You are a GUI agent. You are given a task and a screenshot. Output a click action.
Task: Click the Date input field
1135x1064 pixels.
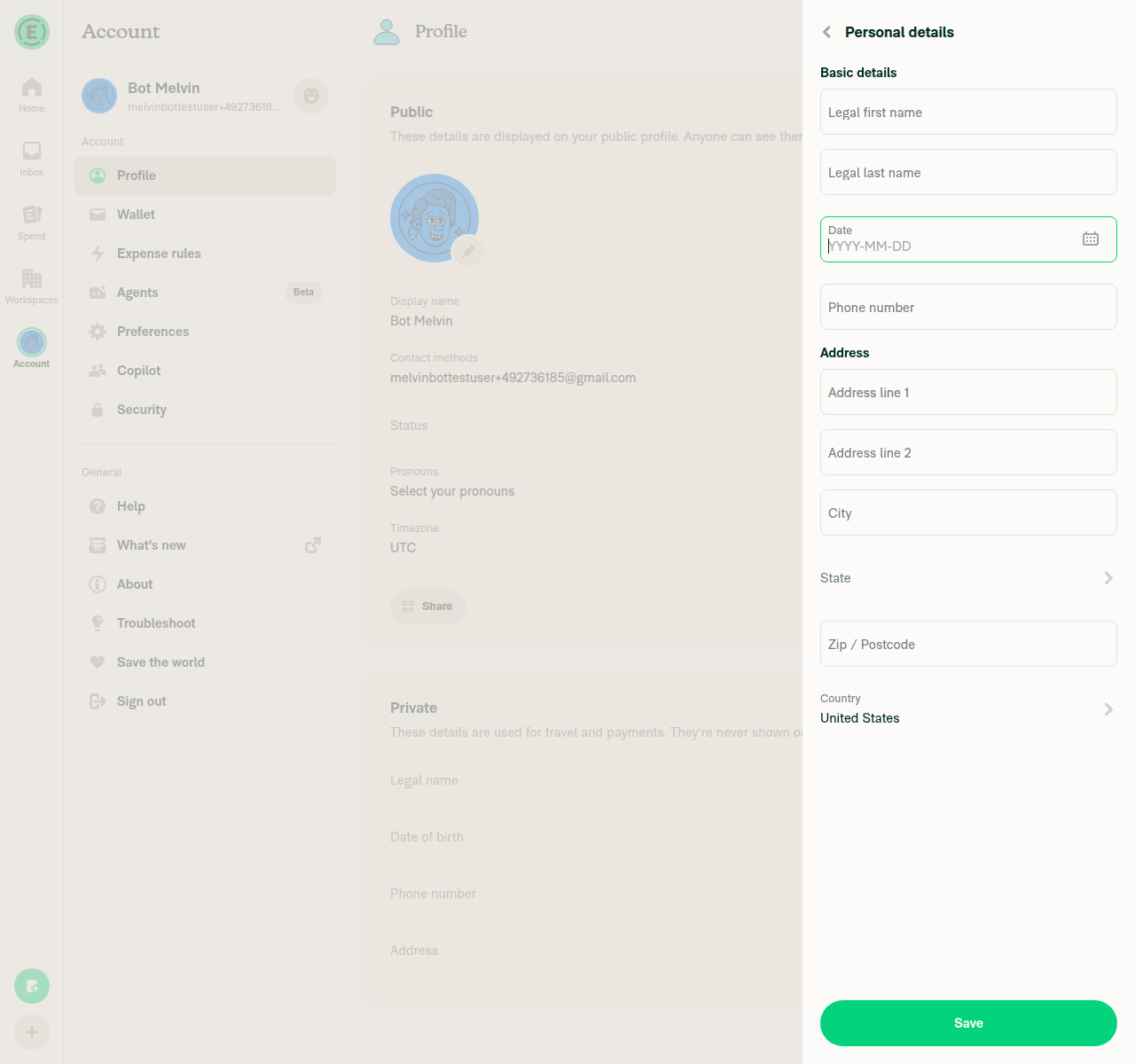968,239
